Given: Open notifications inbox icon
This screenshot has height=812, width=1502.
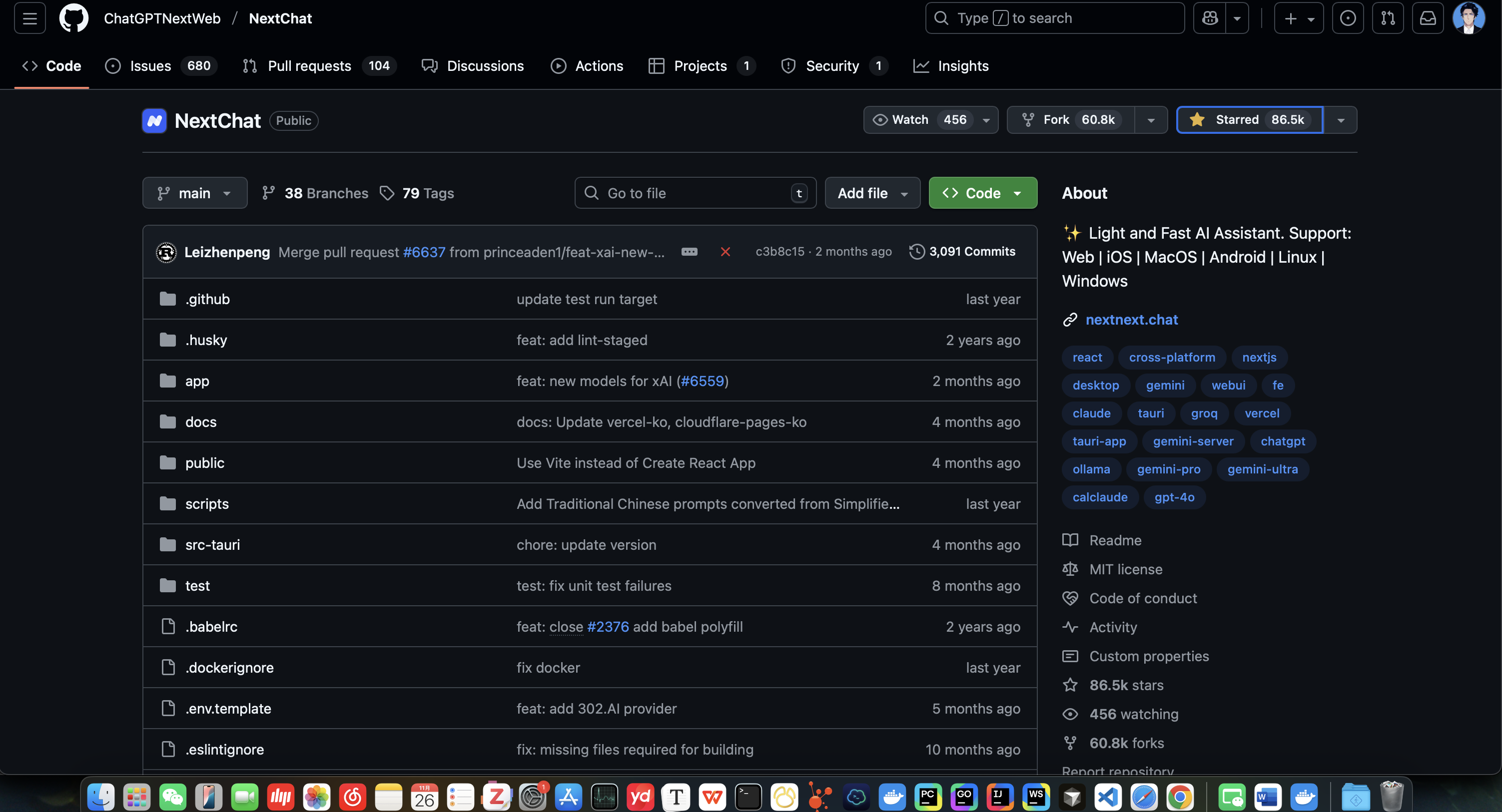Looking at the screenshot, I should [x=1428, y=18].
